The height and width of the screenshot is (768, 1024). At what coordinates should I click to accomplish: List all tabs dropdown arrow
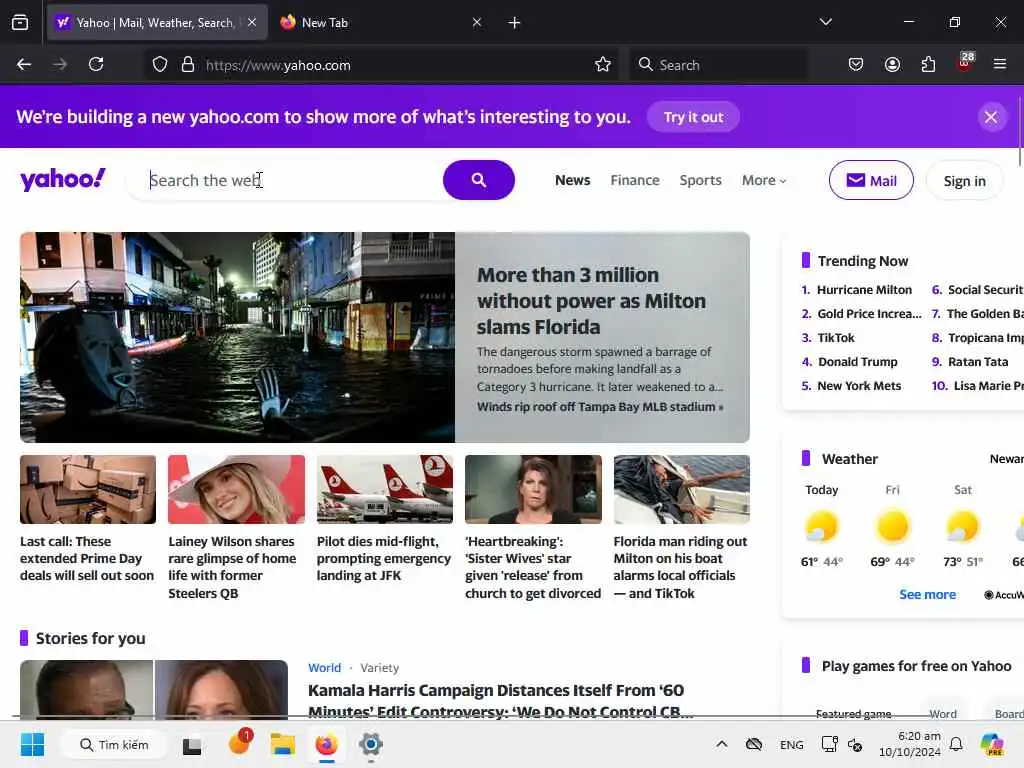pyautogui.click(x=825, y=22)
